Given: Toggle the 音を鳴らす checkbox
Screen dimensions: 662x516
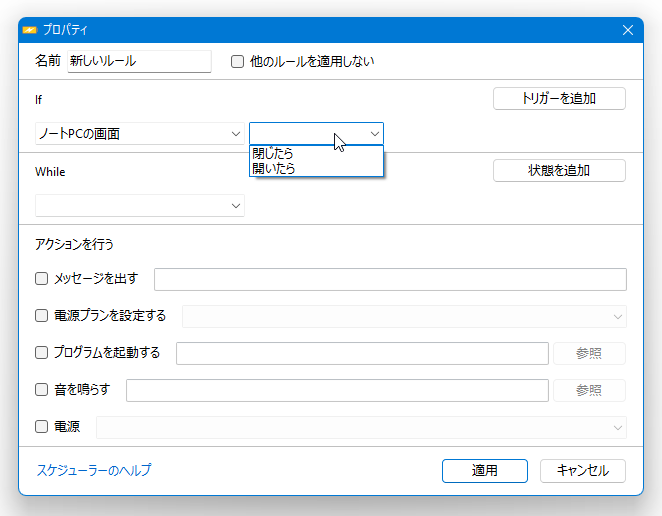Looking at the screenshot, I should pos(41,389).
